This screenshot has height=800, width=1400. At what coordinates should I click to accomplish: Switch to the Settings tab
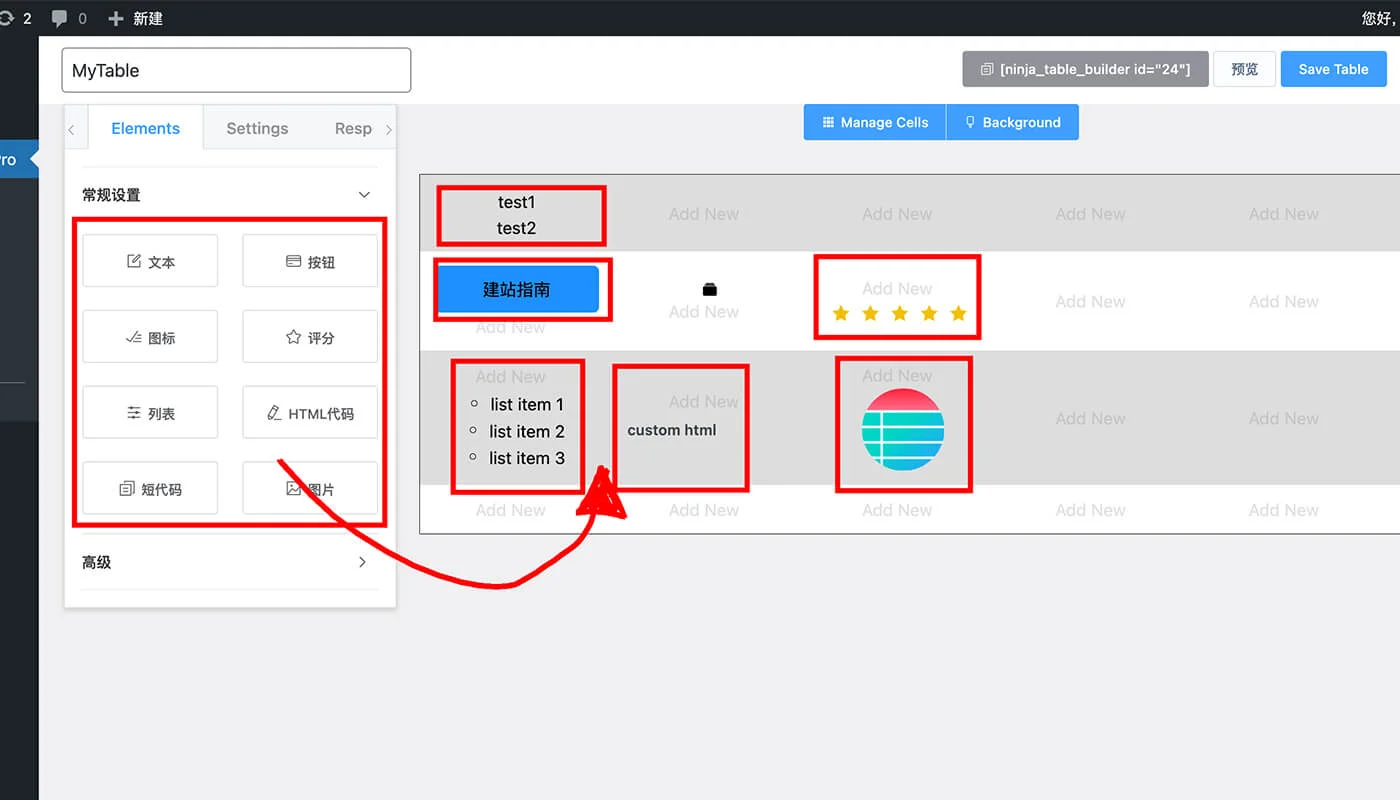257,128
